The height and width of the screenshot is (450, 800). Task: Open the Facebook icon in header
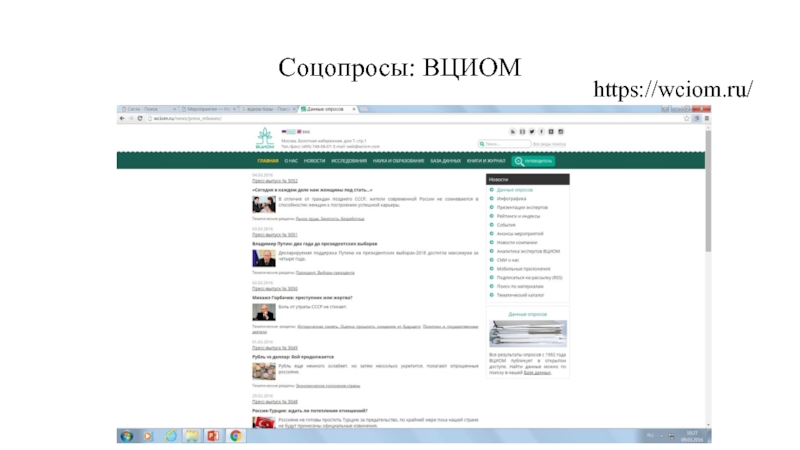coord(541,132)
